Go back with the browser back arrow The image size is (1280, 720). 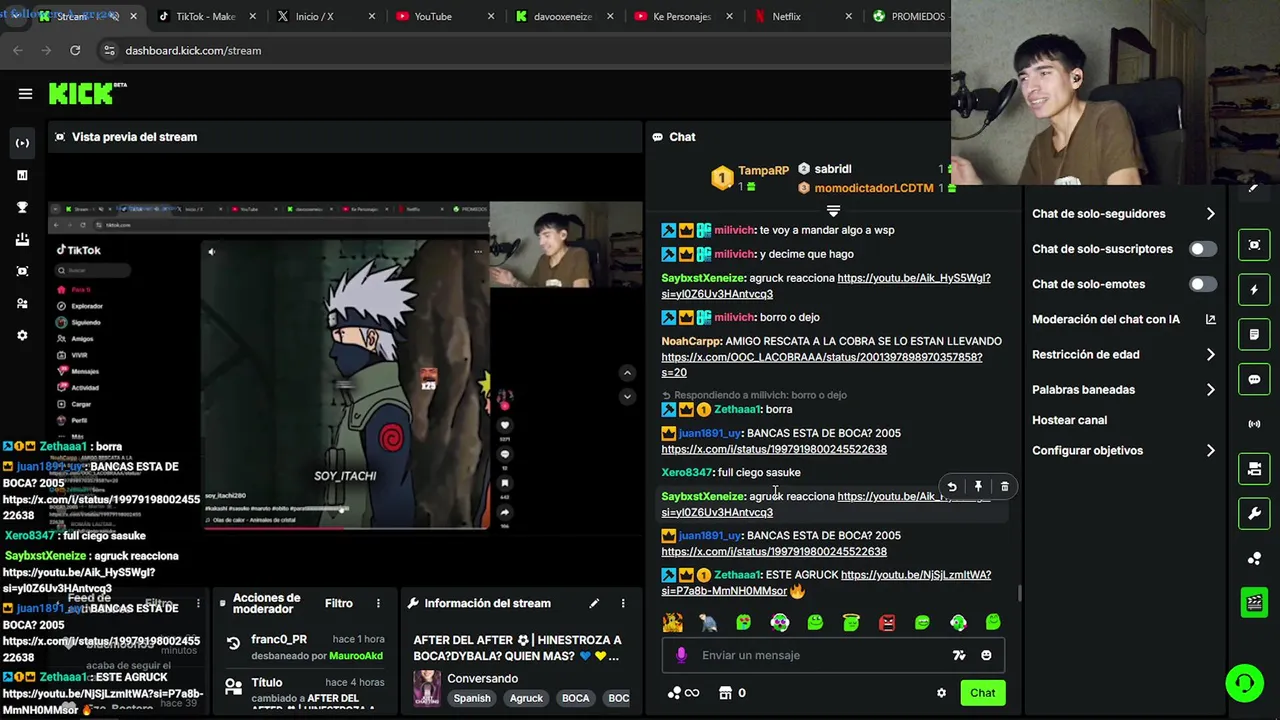(x=18, y=50)
